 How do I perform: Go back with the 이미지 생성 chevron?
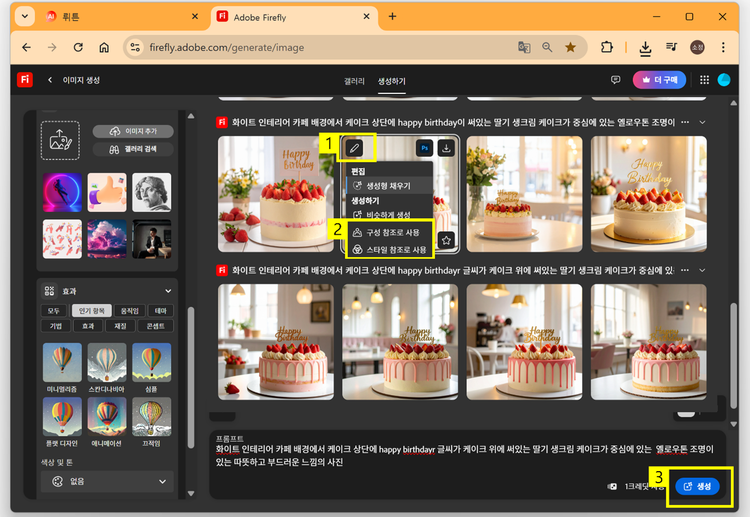[x=50, y=80]
